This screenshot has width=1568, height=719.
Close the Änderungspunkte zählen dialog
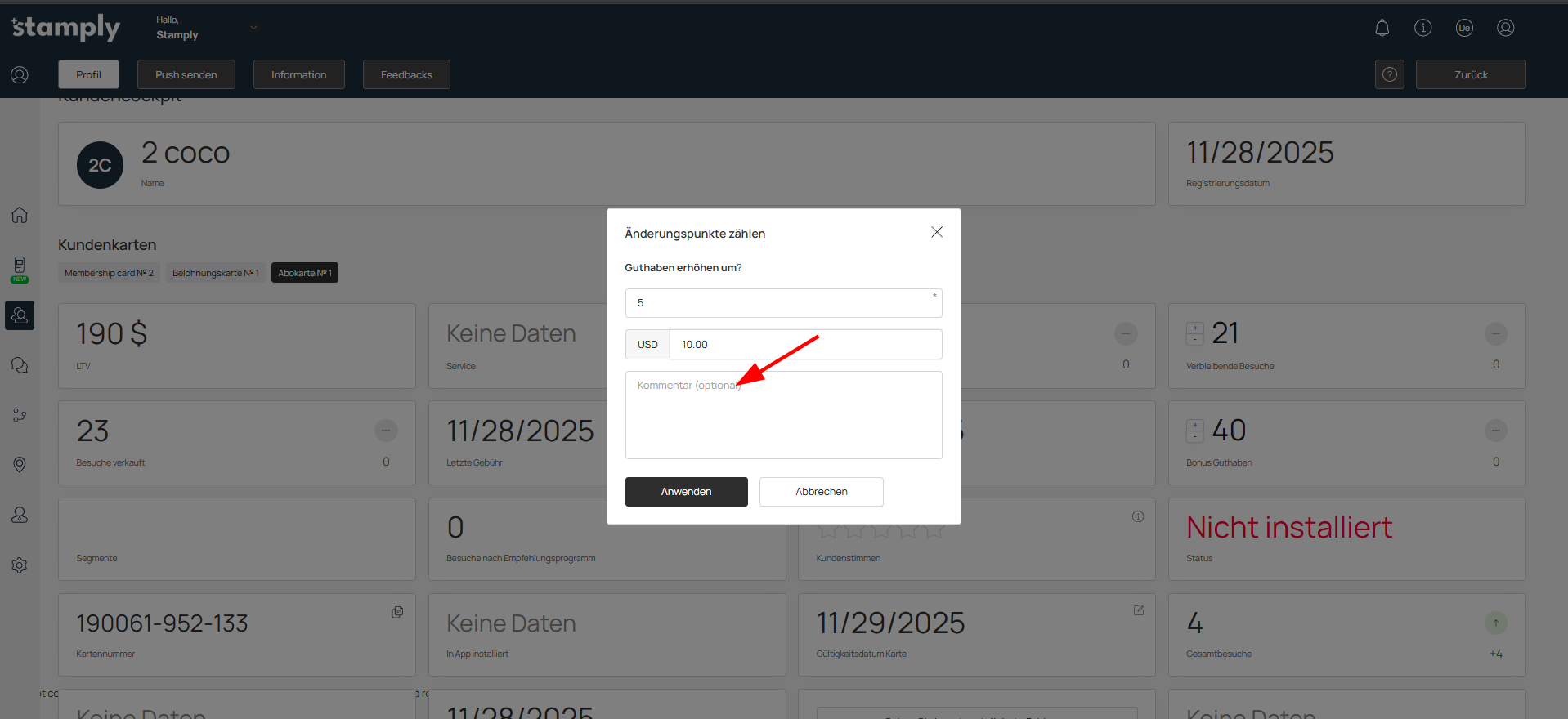coord(937,232)
